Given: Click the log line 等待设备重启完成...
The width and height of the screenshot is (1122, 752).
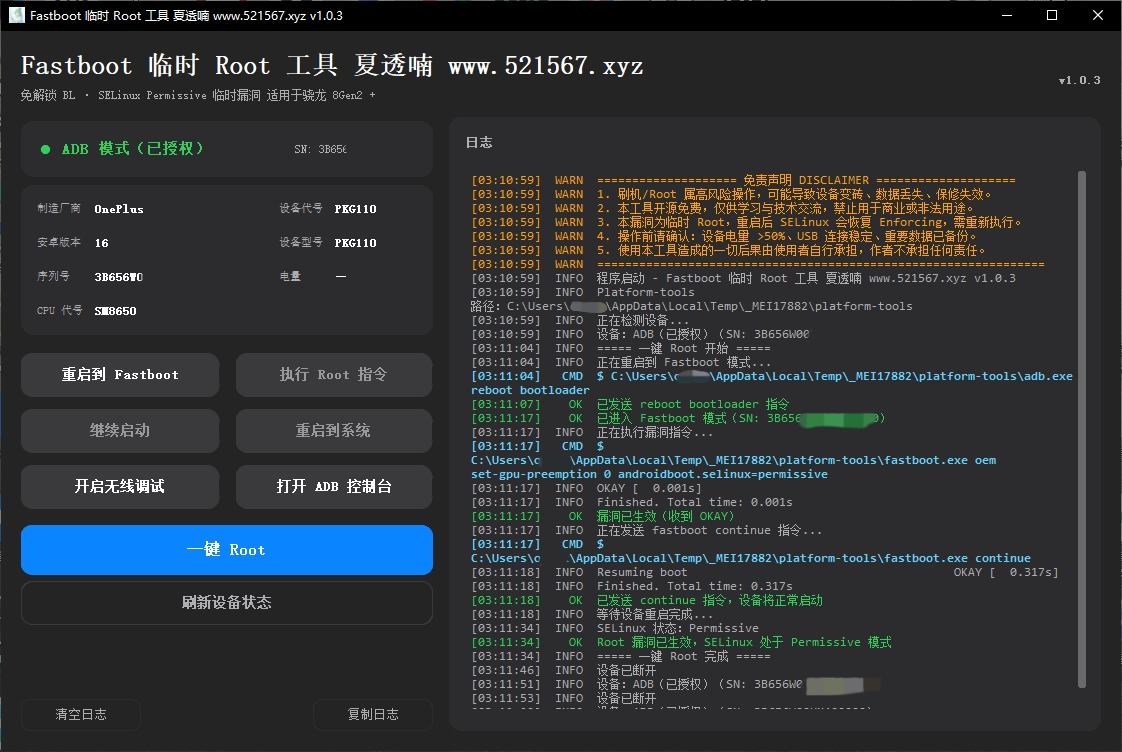Looking at the screenshot, I should click(x=592, y=615).
